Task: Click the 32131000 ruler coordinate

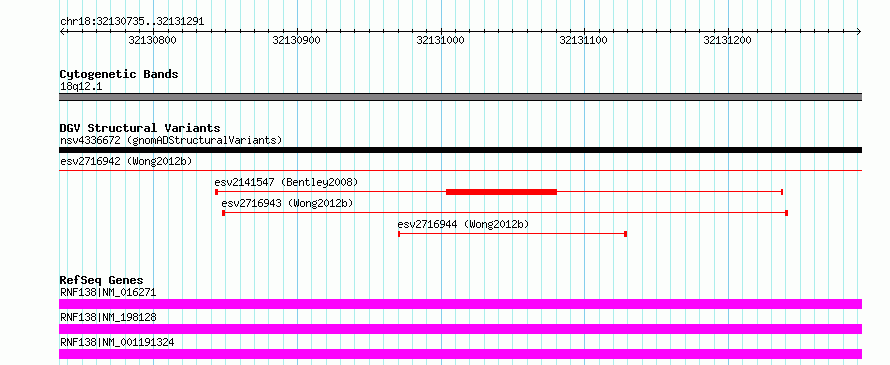Action: coord(440,40)
